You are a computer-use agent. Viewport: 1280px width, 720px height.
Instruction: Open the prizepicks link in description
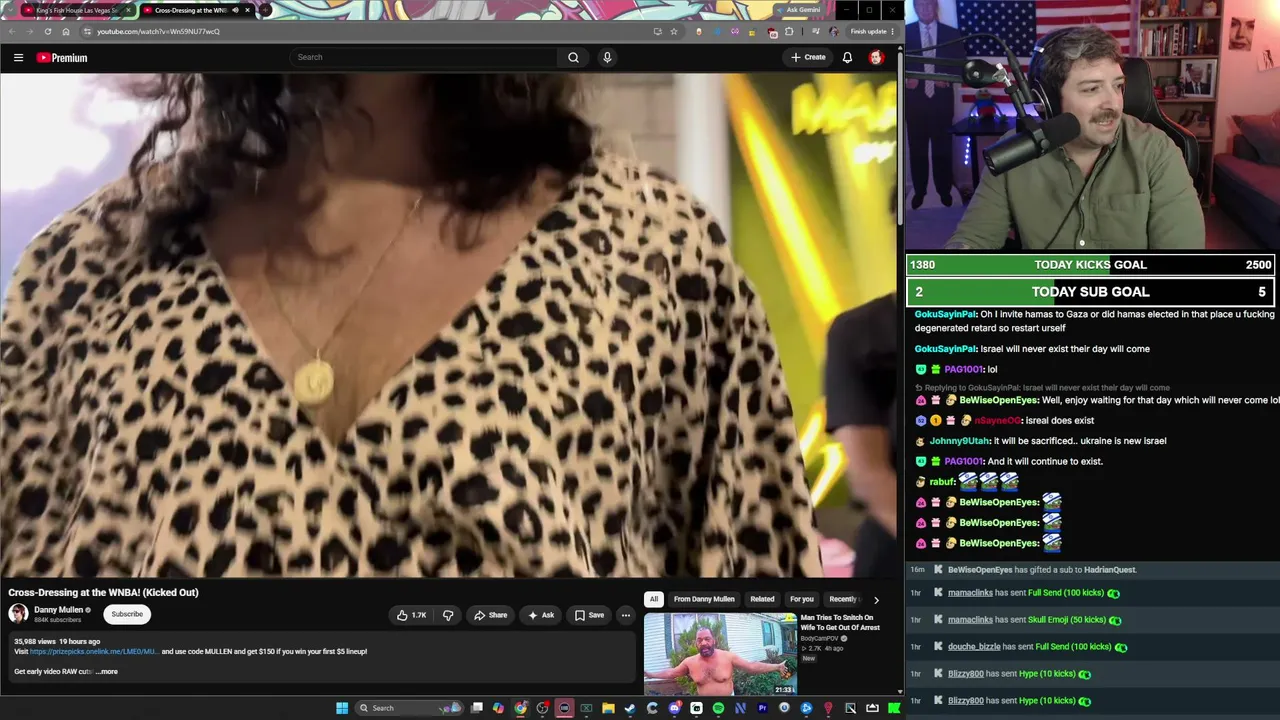coord(94,652)
